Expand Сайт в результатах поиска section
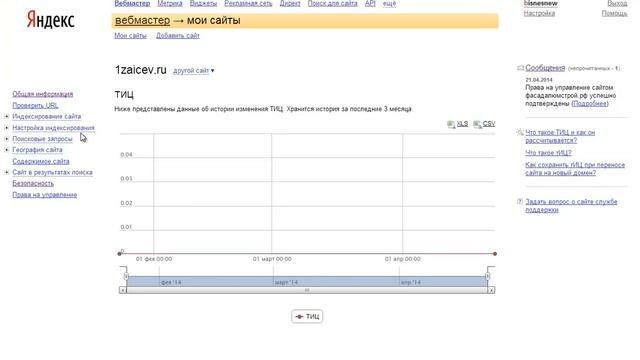This screenshot has height=360, width=640. click(x=7, y=172)
